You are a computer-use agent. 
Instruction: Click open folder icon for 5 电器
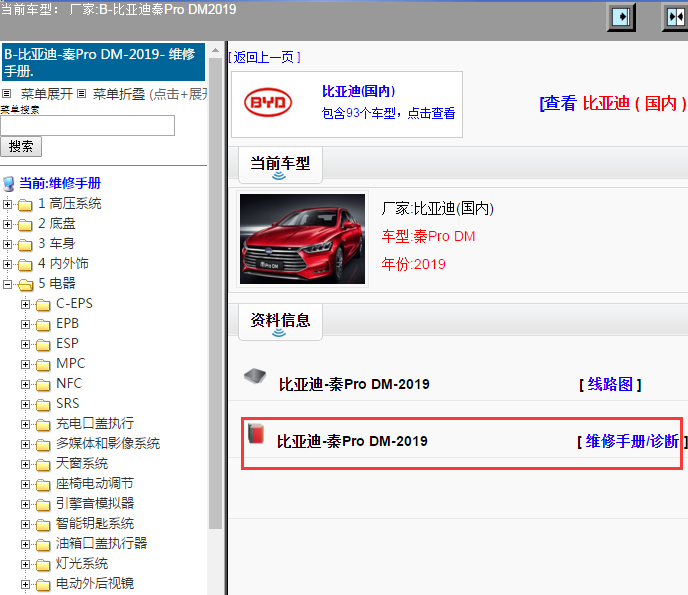point(25,285)
